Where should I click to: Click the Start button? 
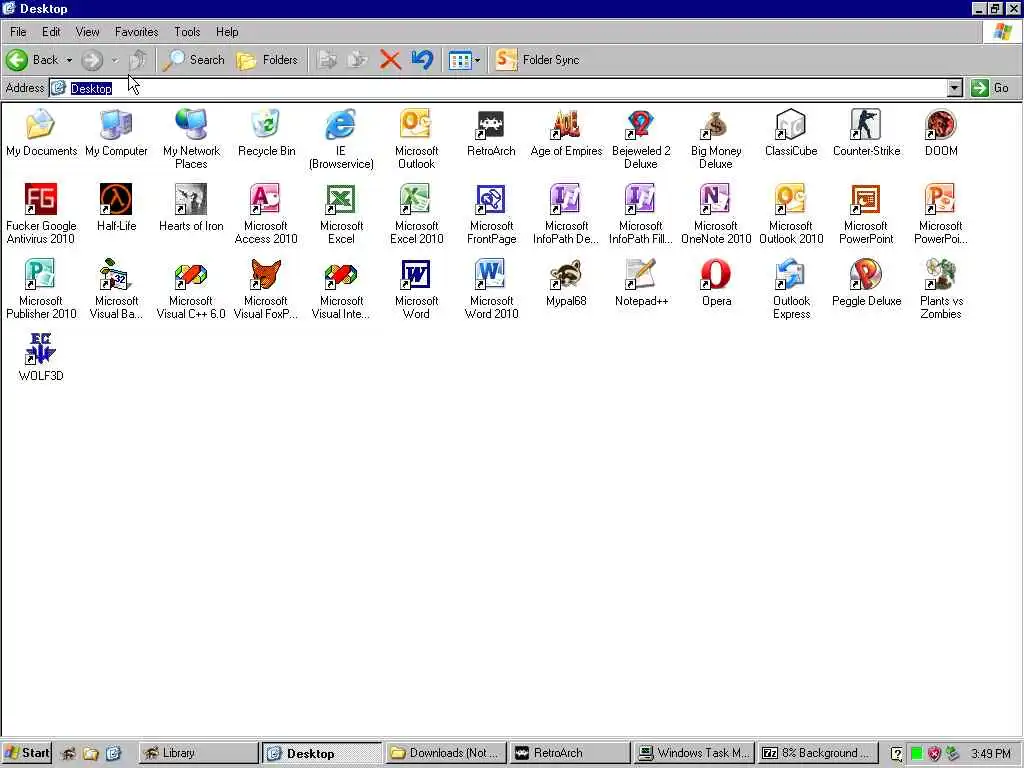click(27, 753)
